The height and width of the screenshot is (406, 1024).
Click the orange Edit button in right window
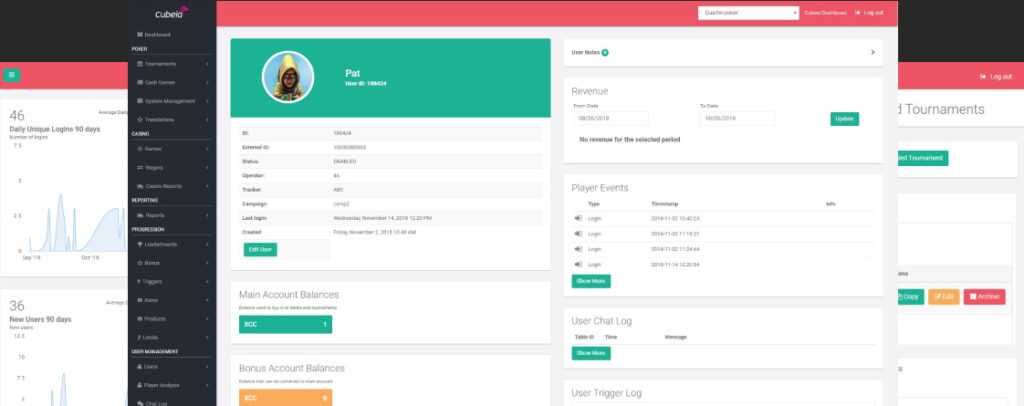[x=944, y=296]
